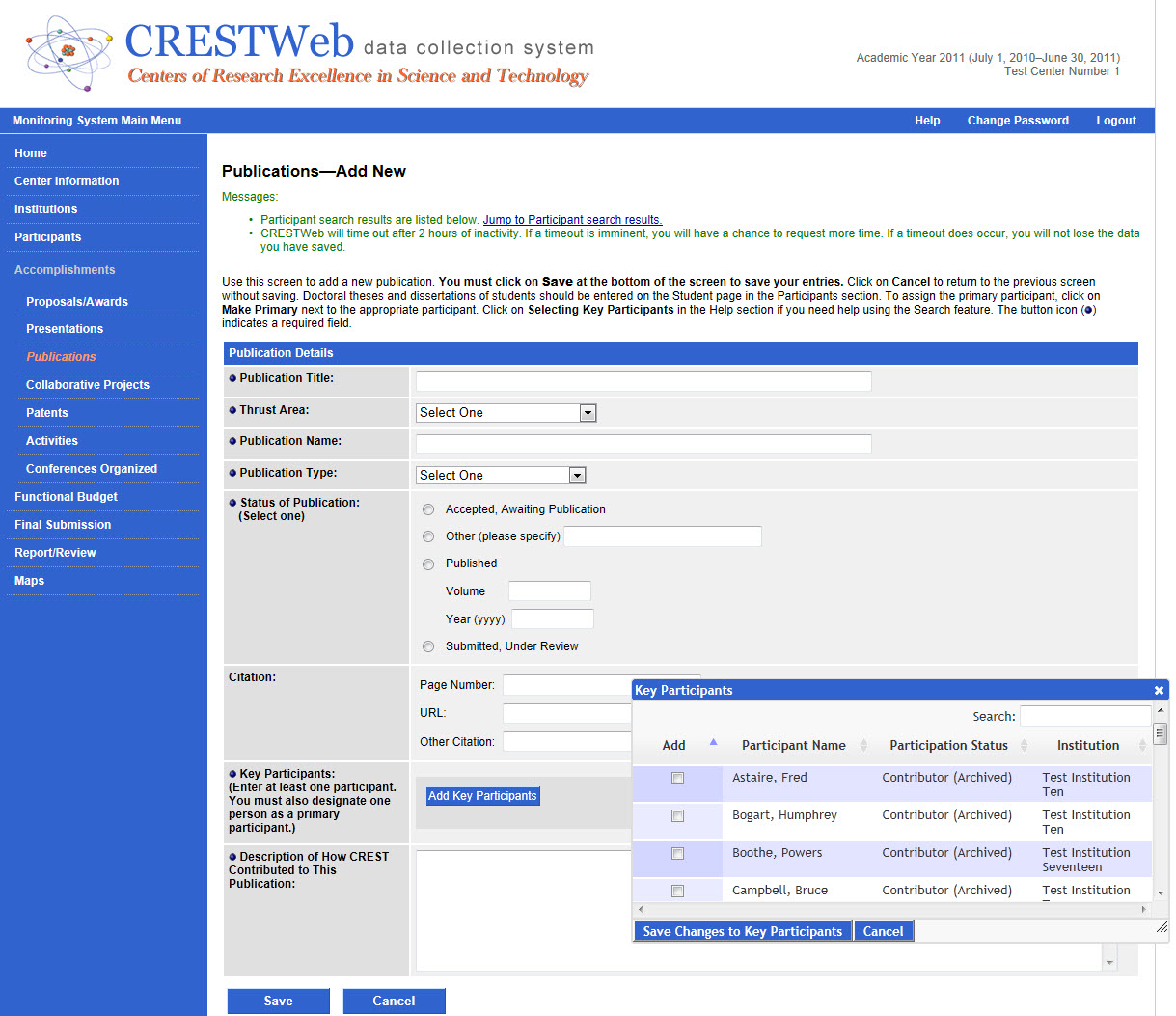Choose Accepted, Awaiting Publication radio option
Screen dimensions: 1176x1016
pos(428,509)
